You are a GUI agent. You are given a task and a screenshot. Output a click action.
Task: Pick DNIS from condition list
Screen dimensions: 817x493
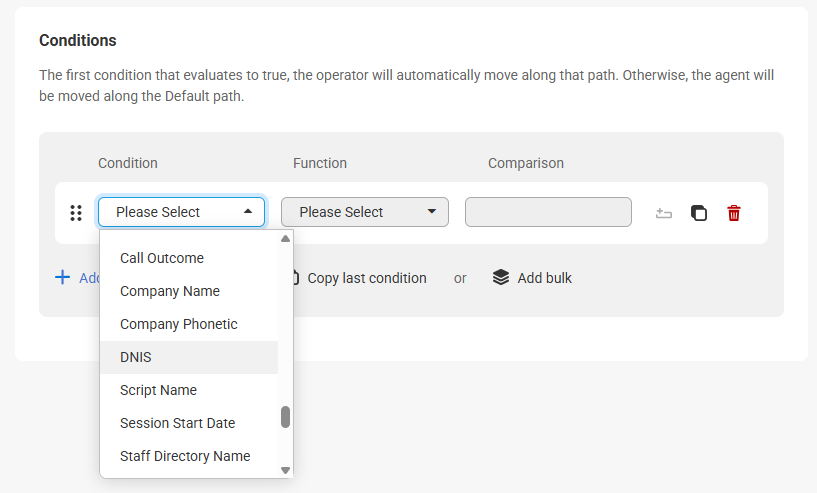[136, 357]
